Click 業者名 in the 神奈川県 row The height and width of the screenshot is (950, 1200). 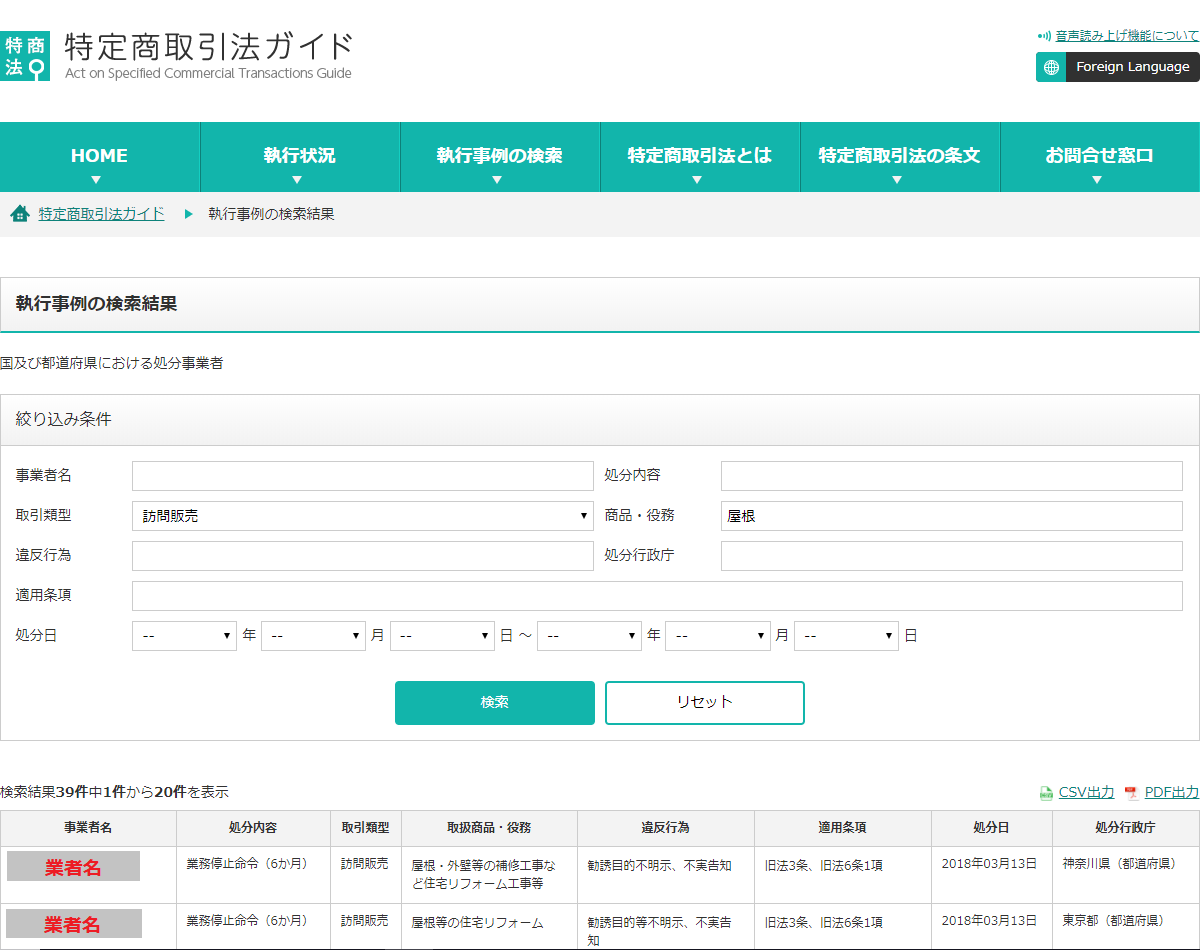pyautogui.click(x=73, y=867)
